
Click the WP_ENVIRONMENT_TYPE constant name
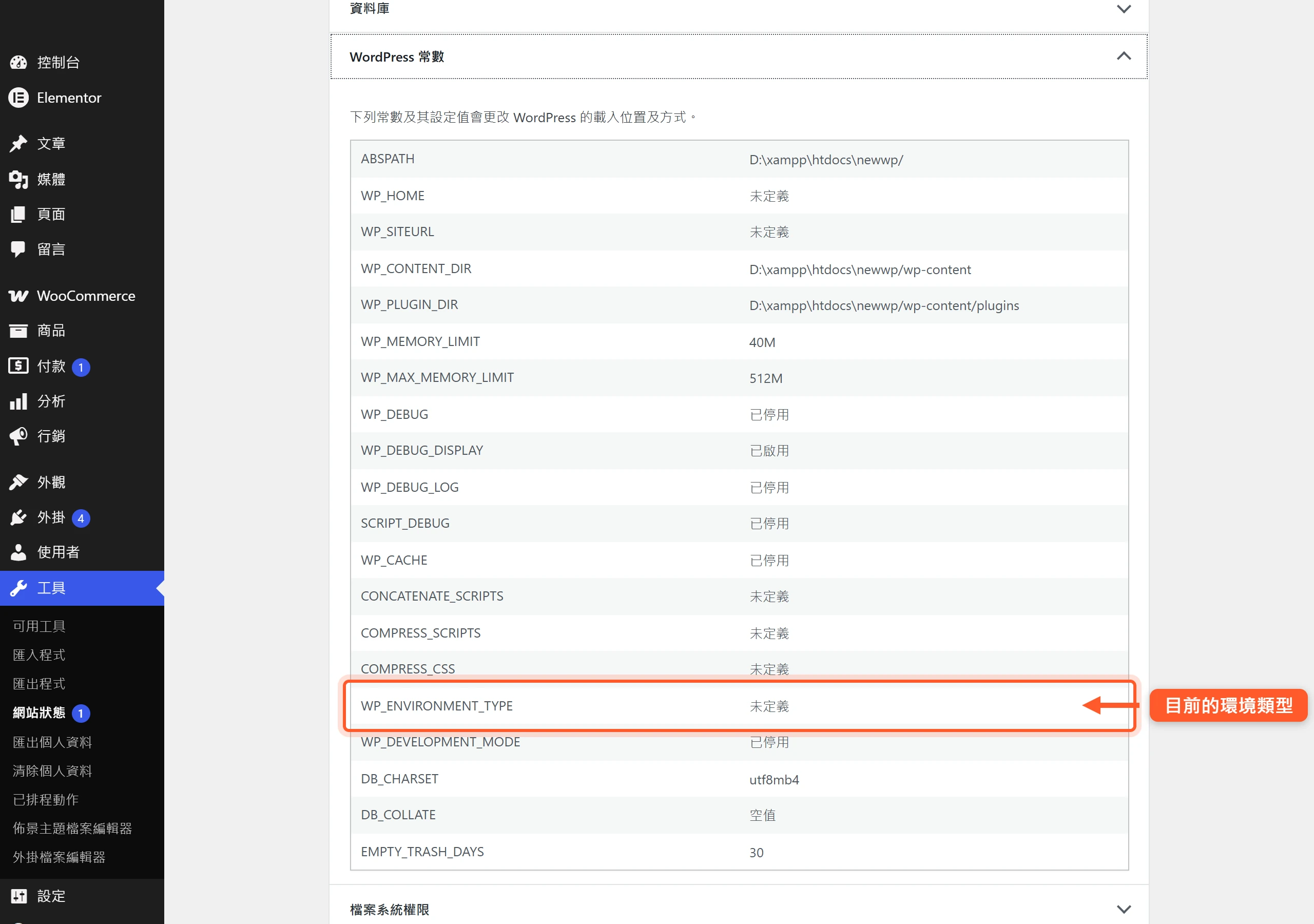click(x=437, y=706)
